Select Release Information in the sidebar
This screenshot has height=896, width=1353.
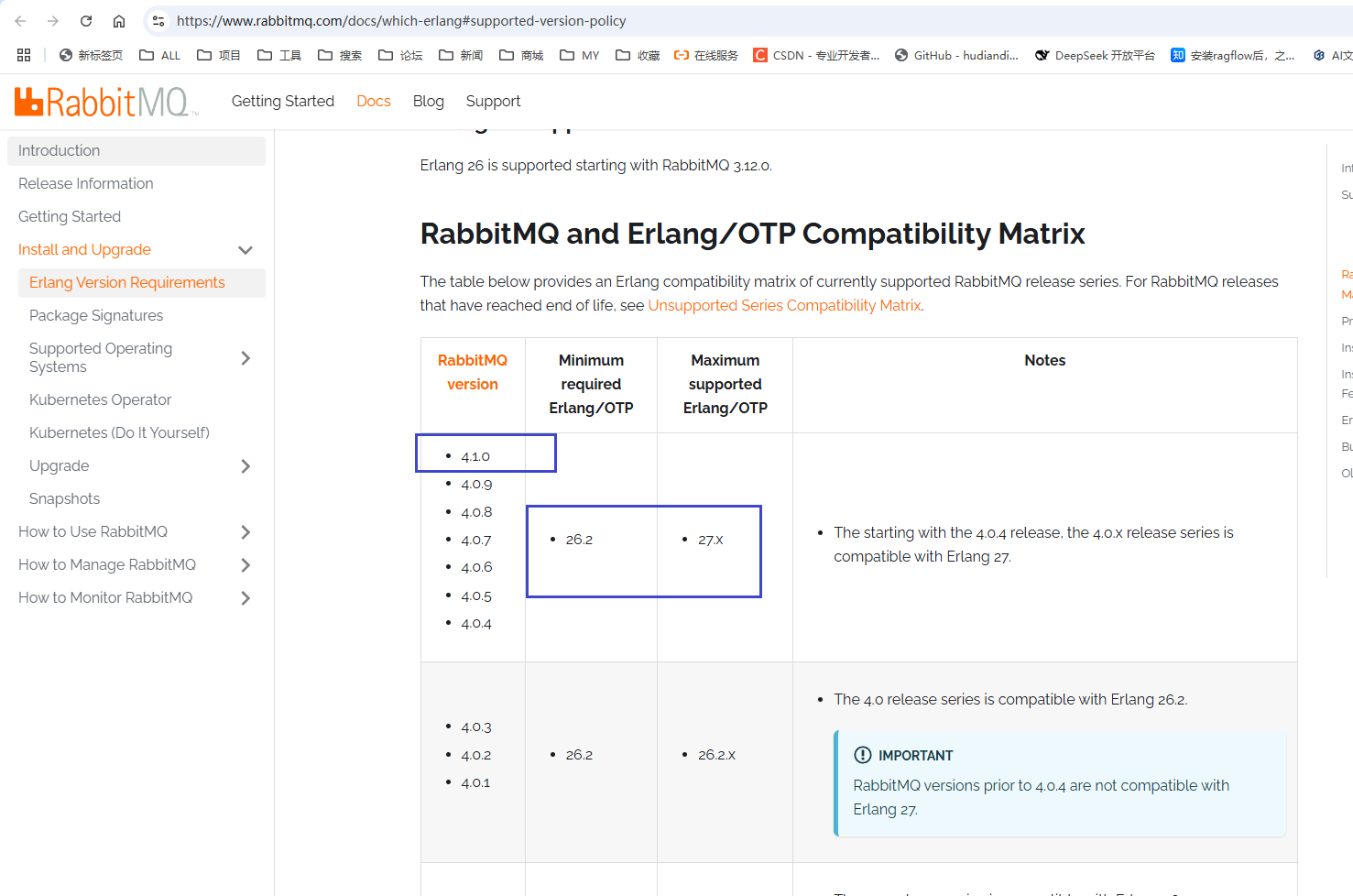(x=86, y=183)
